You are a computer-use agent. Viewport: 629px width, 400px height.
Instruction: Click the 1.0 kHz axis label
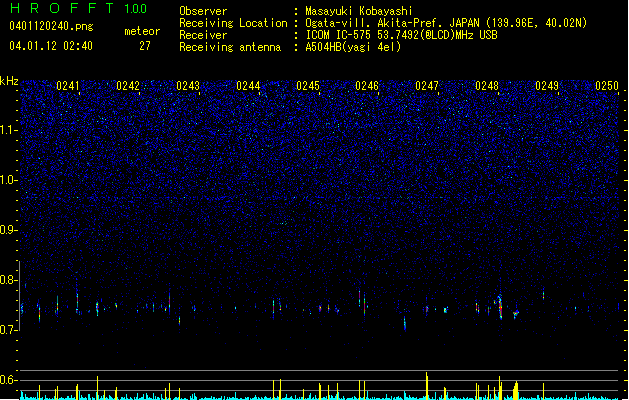pyautogui.click(x=9, y=180)
